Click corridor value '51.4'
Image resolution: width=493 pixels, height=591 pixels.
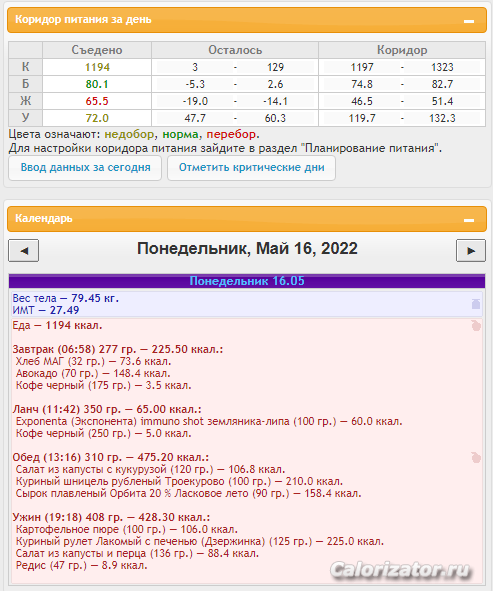tap(442, 101)
